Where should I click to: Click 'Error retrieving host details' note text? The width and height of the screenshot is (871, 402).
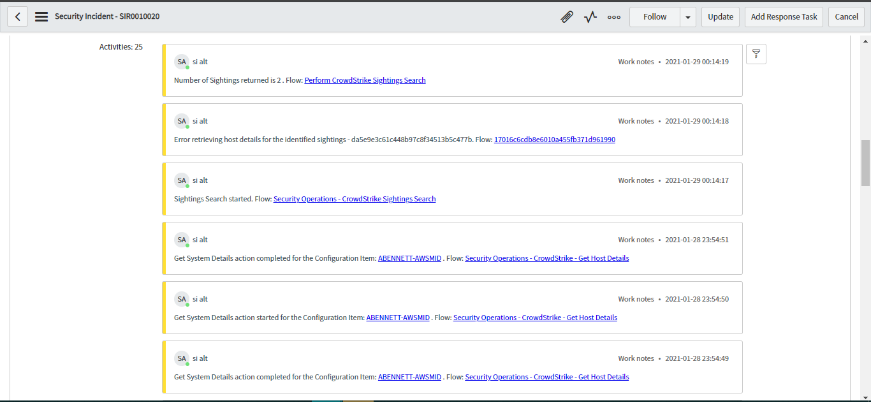pyautogui.click(x=324, y=140)
